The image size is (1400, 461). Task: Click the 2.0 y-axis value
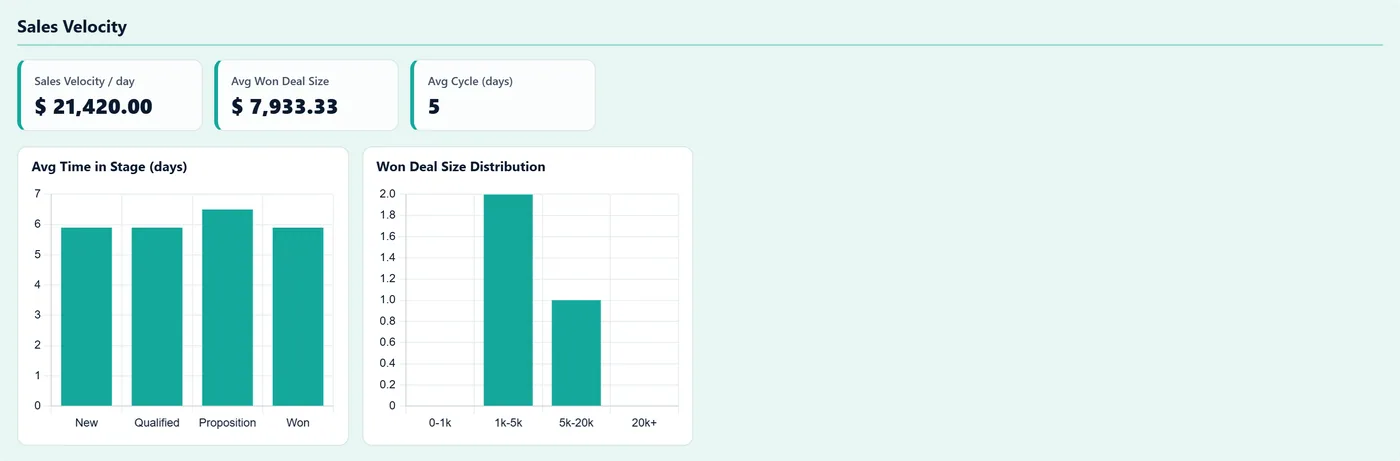click(x=387, y=194)
